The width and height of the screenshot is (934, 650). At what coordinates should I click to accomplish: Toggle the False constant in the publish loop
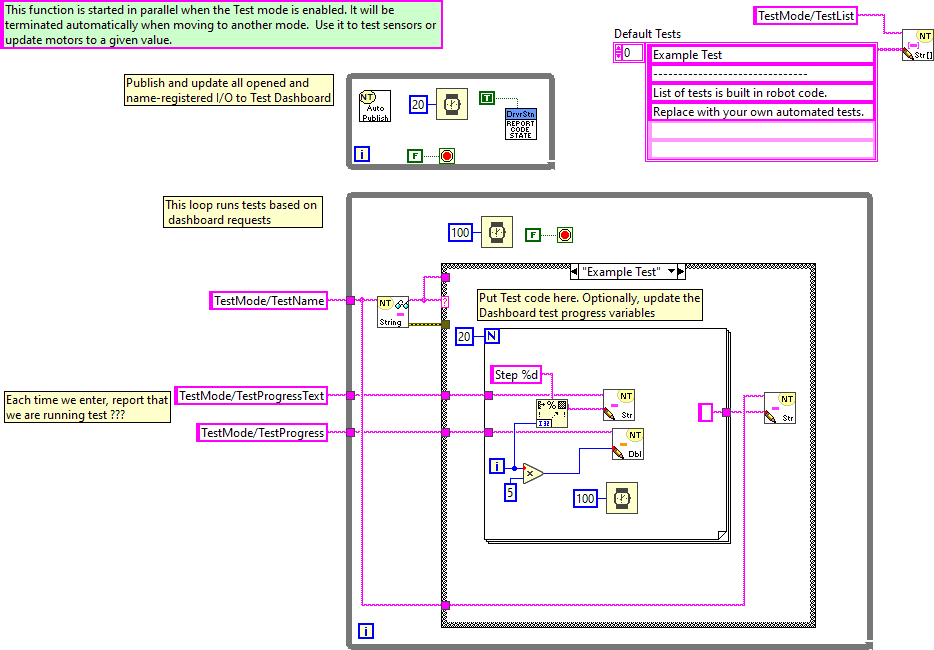[x=415, y=155]
